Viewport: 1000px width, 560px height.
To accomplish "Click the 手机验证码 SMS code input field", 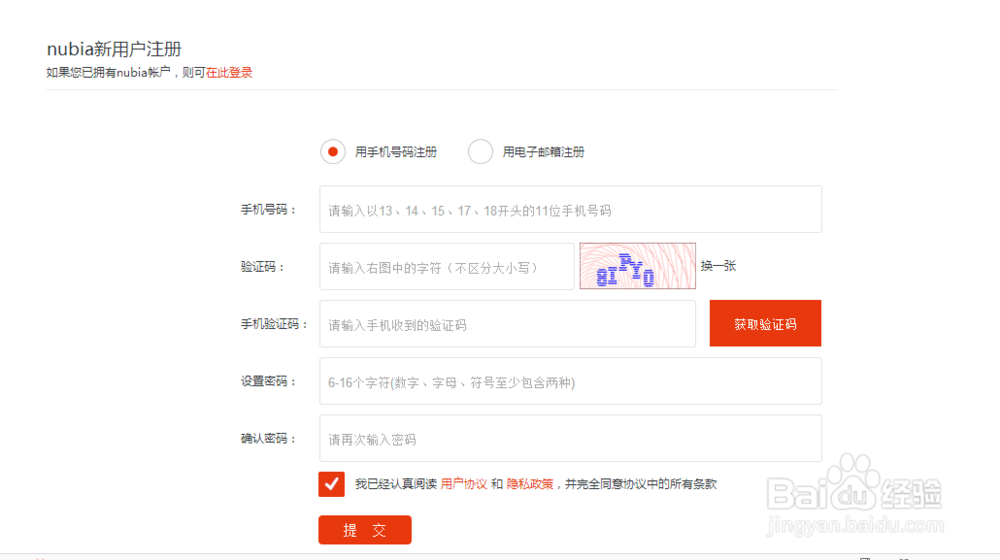I will click(x=507, y=324).
